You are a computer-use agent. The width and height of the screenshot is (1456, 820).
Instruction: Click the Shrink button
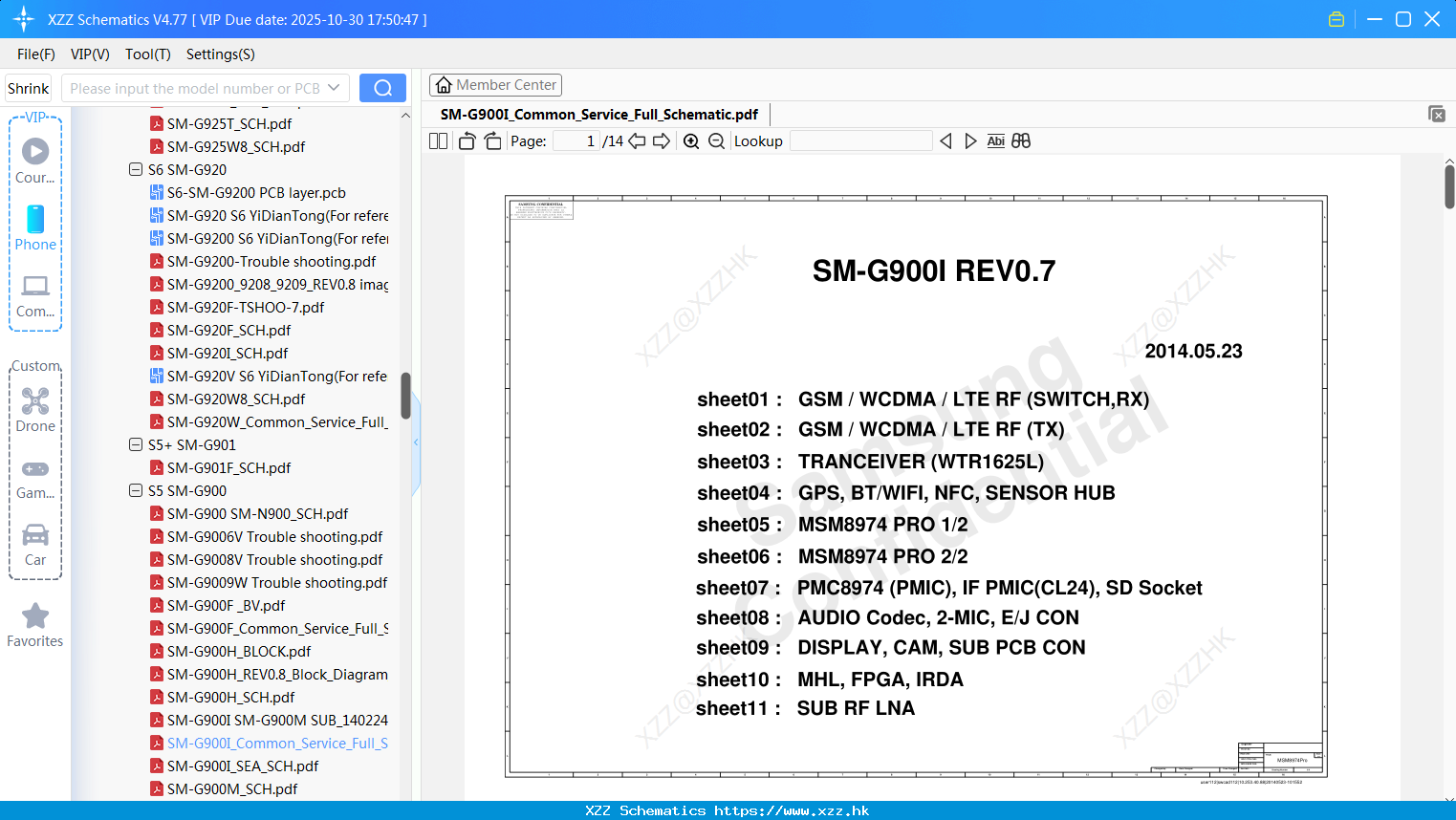point(29,88)
